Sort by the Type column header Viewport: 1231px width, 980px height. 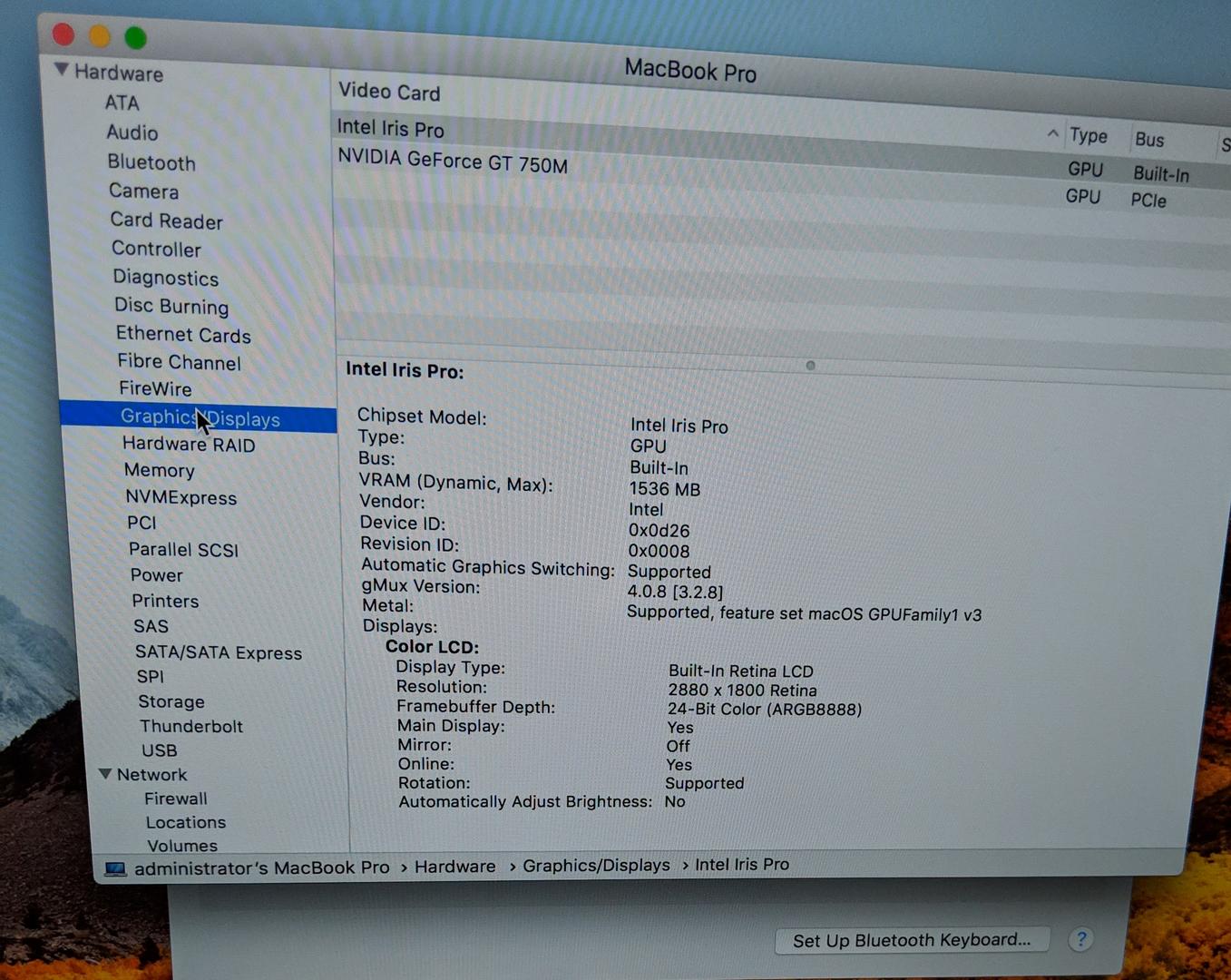[x=1089, y=136]
